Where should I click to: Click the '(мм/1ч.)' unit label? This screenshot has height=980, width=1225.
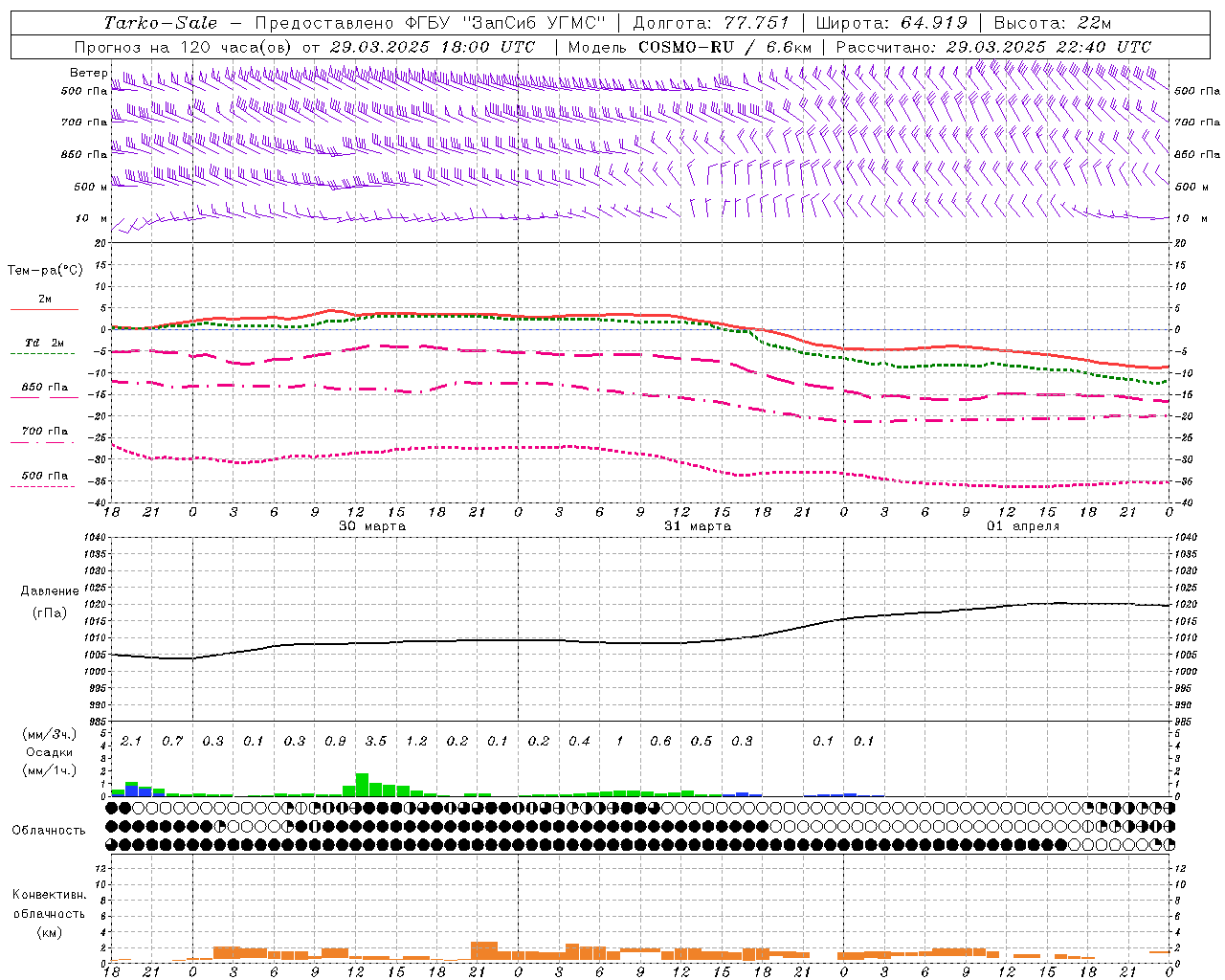pyautogui.click(x=49, y=770)
